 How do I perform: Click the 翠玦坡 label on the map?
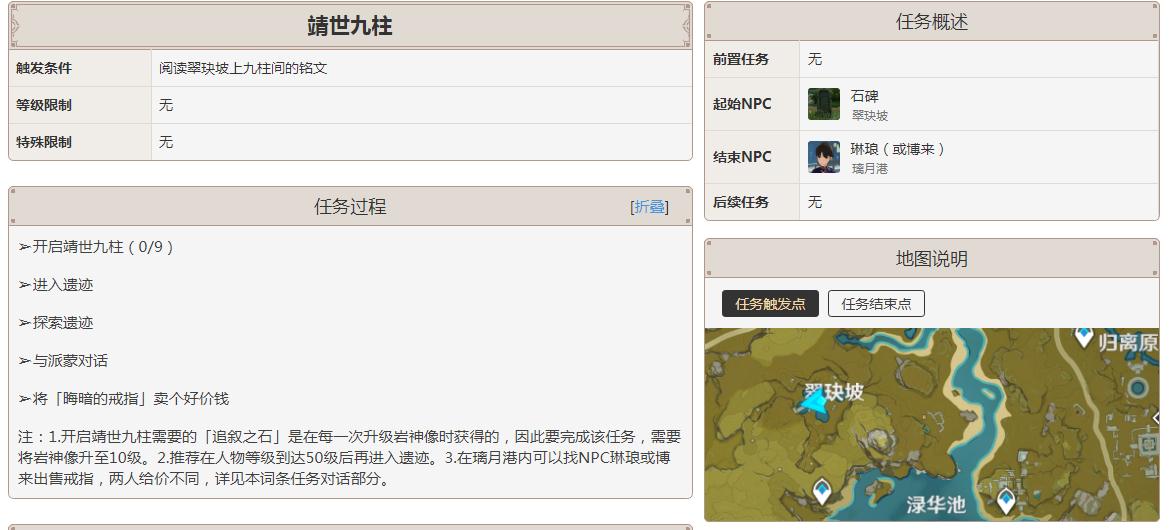834,392
